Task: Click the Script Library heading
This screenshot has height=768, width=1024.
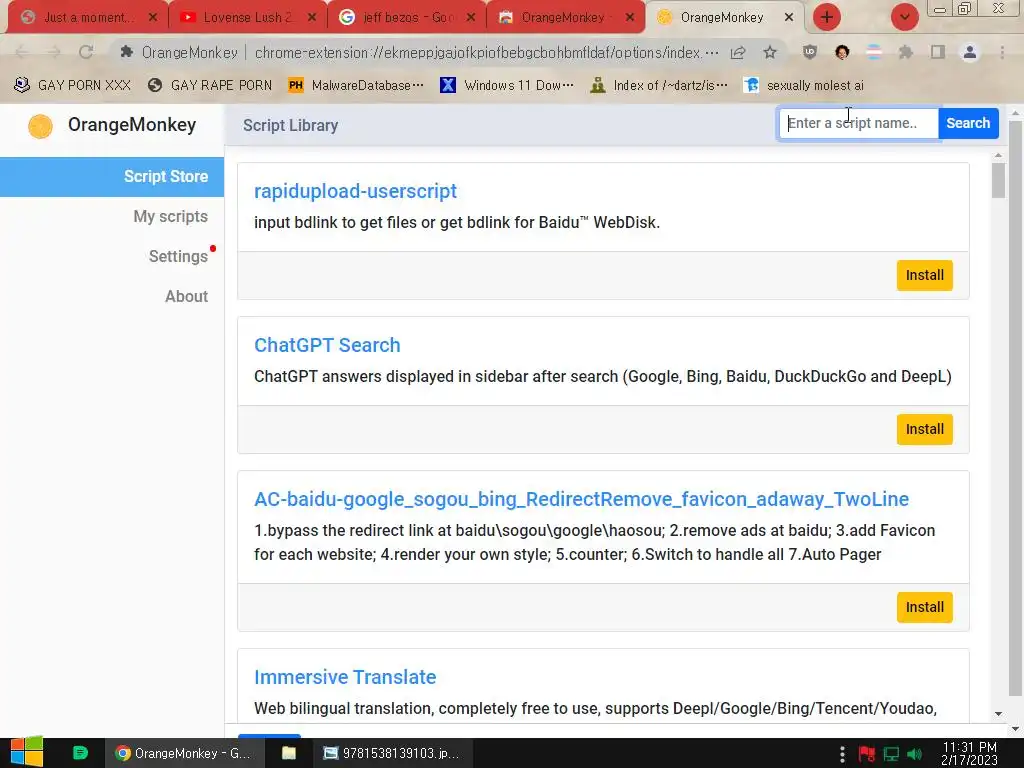Action: coord(291,125)
